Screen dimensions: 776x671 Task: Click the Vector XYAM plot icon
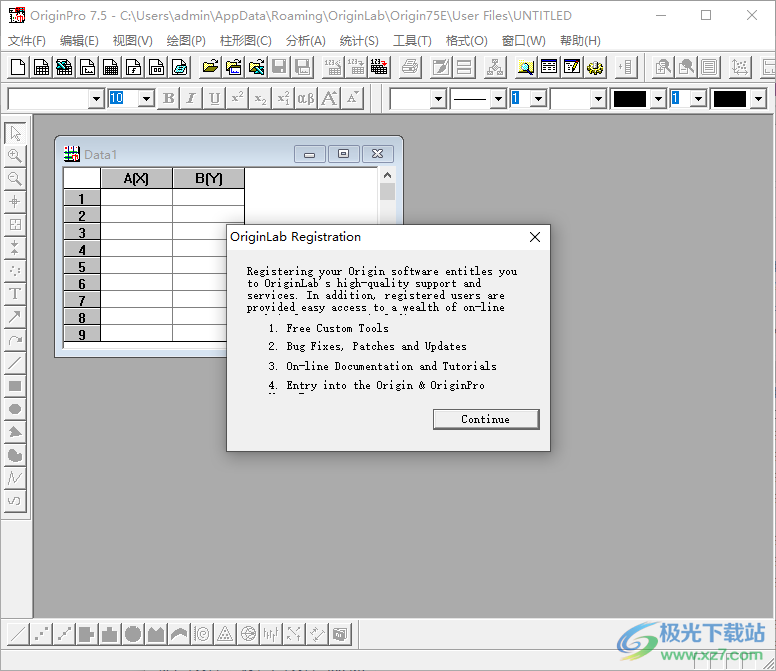(317, 634)
